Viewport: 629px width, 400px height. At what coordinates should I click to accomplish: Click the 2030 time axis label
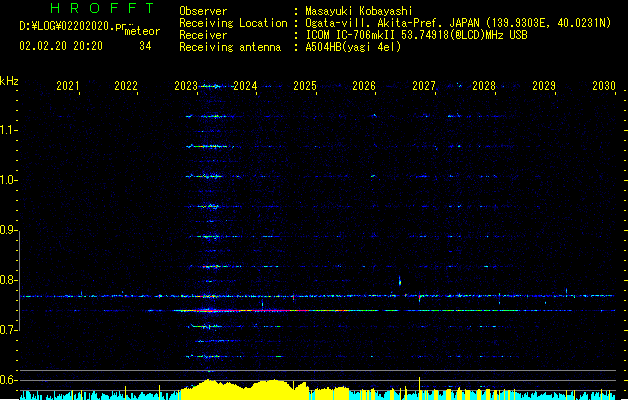[x=604, y=86]
